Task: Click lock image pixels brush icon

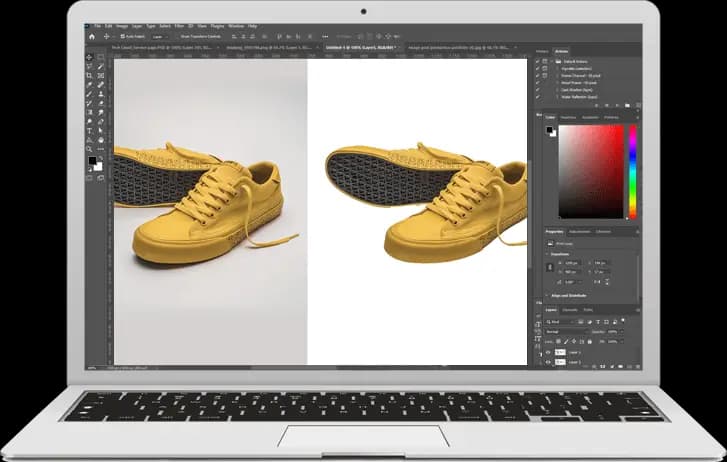Action: click(x=566, y=341)
